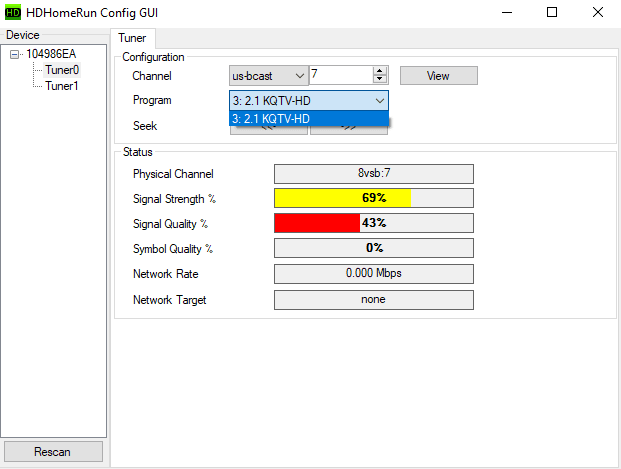This screenshot has width=621, height=469.
Task: Select Tuner0 in the device tree
Action: (62, 70)
